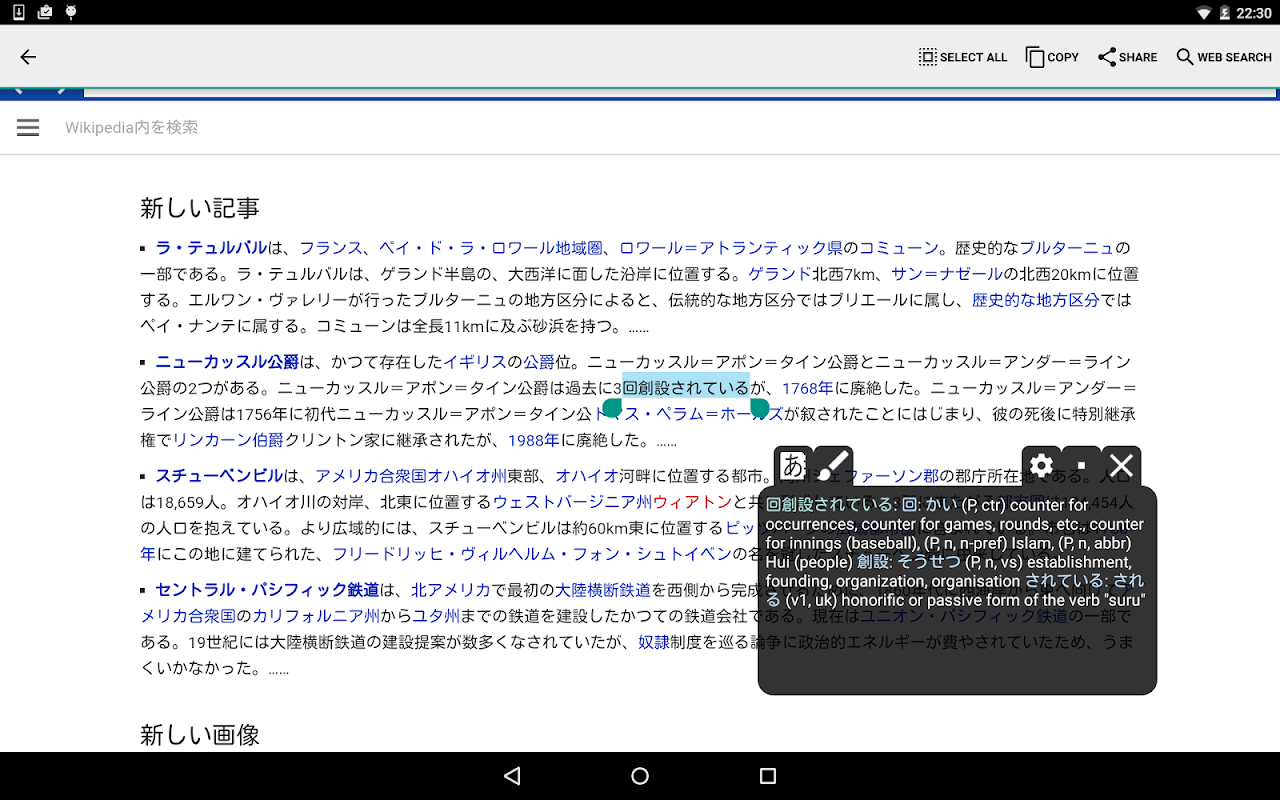Viewport: 1280px width, 800px height.
Task: Tap the highlighted 回創設されている text
Action: (x=685, y=388)
